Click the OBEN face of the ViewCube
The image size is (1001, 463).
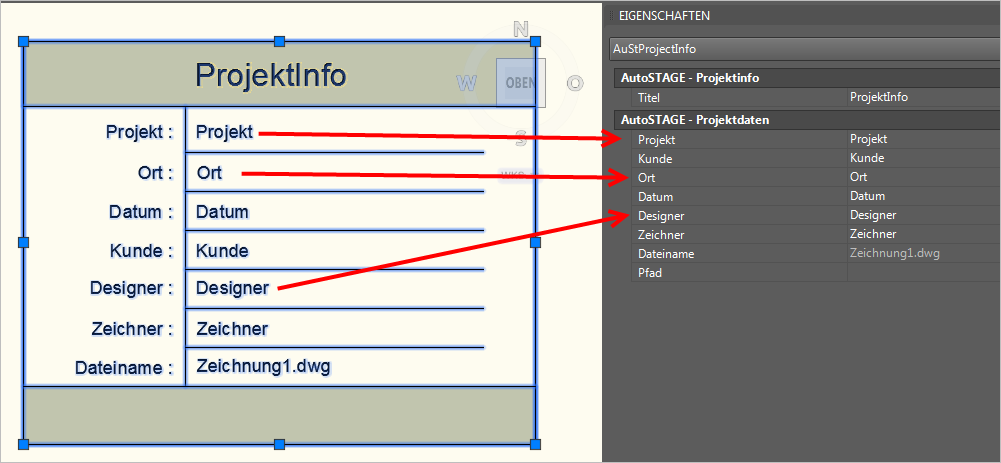[520, 82]
